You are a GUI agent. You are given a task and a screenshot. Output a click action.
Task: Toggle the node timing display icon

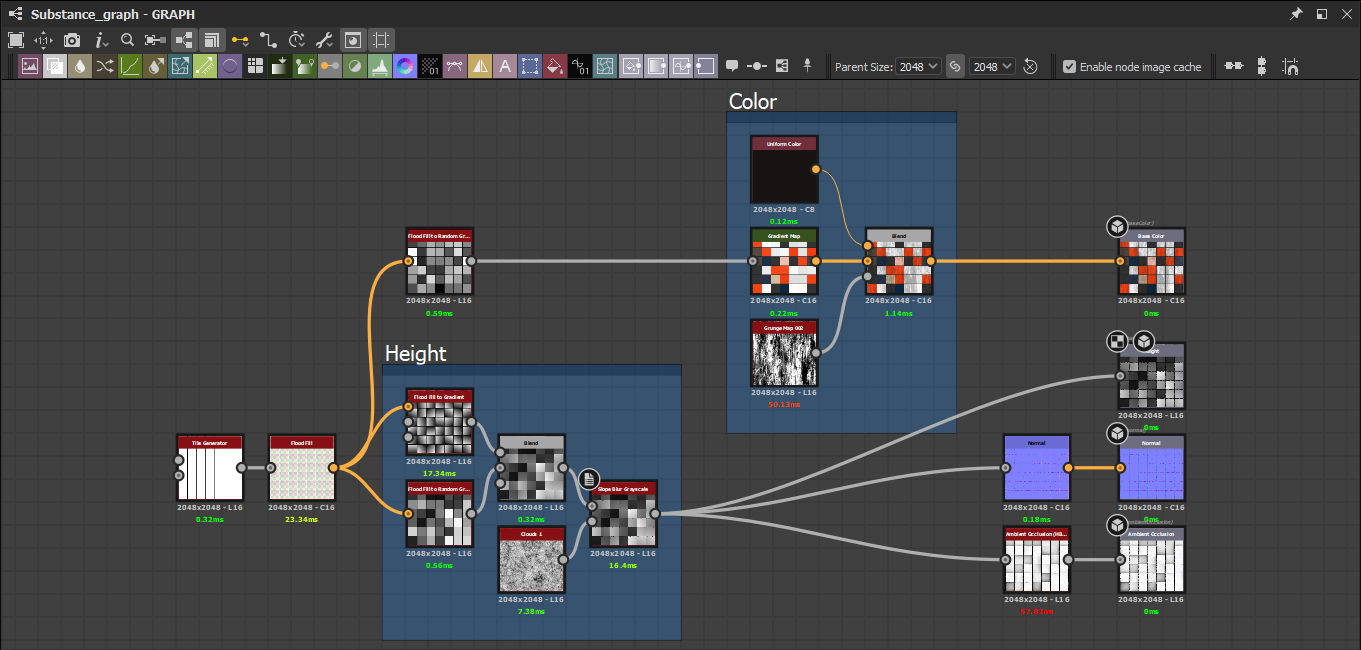[297, 40]
